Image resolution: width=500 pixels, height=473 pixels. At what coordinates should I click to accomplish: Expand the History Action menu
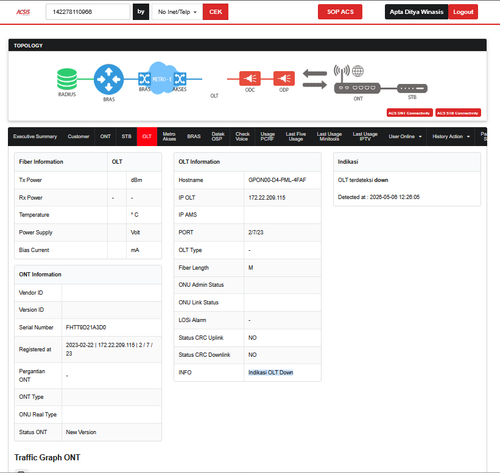(x=451, y=137)
